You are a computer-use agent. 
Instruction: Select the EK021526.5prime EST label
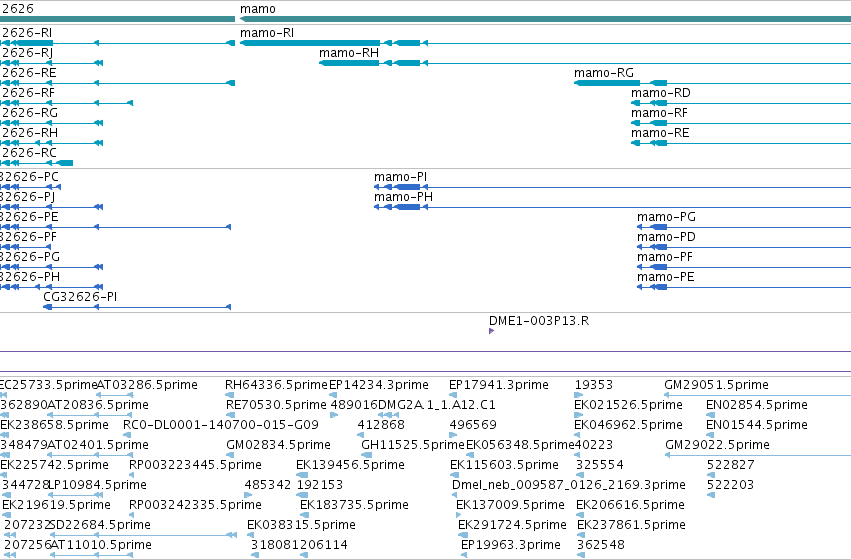coord(628,405)
